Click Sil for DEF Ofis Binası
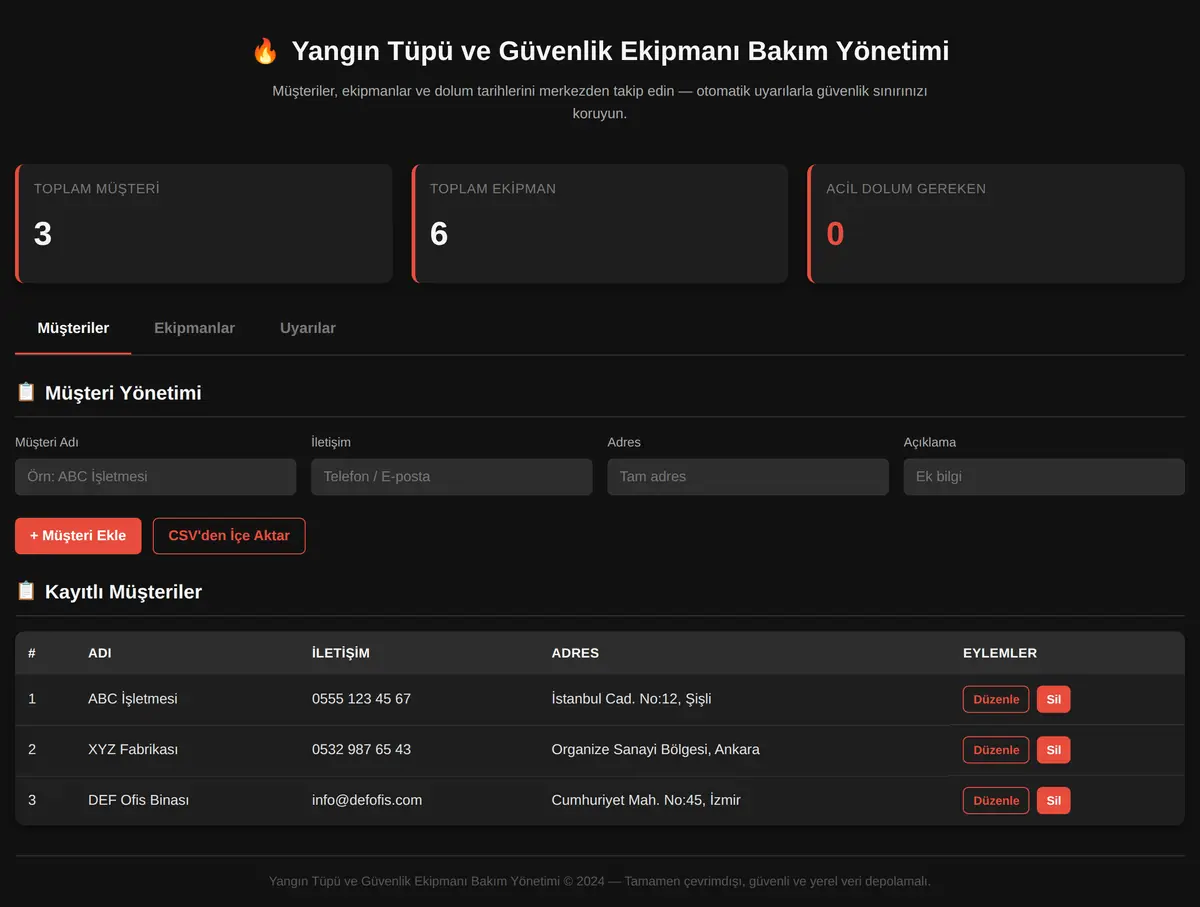The image size is (1200, 907). [x=1053, y=800]
